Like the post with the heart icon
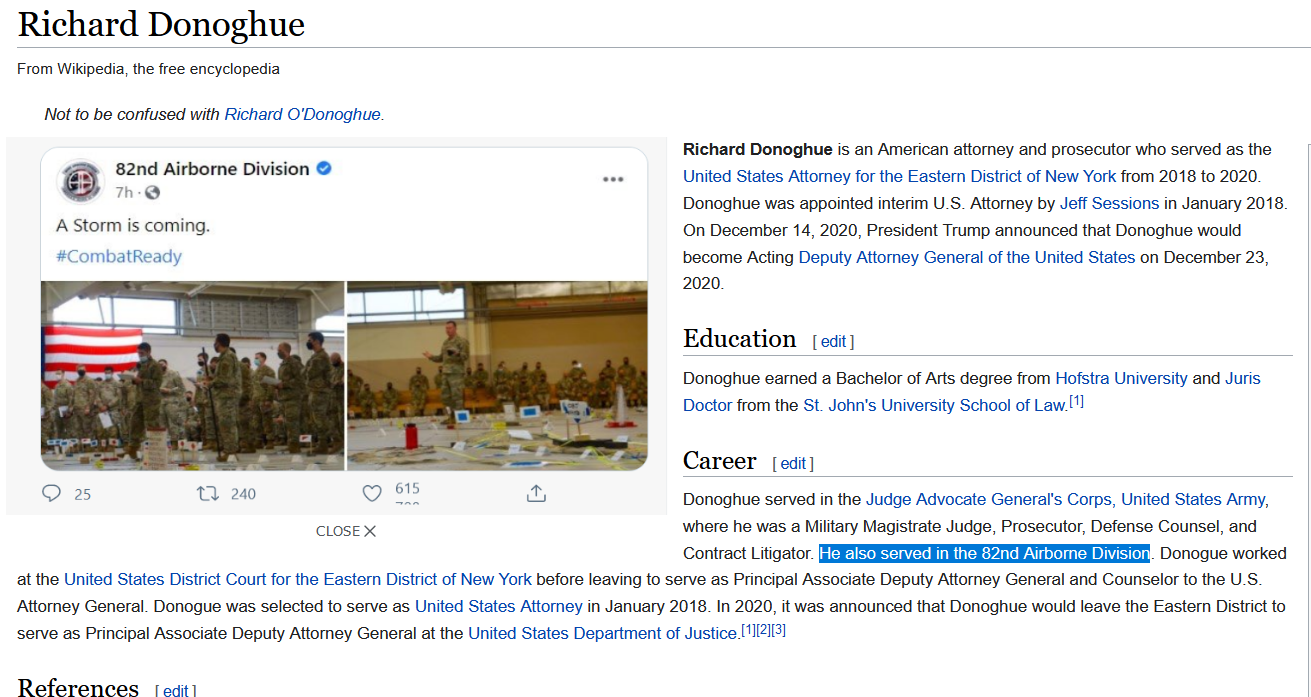Screen dimensions: 1311x697 click(x=372, y=493)
